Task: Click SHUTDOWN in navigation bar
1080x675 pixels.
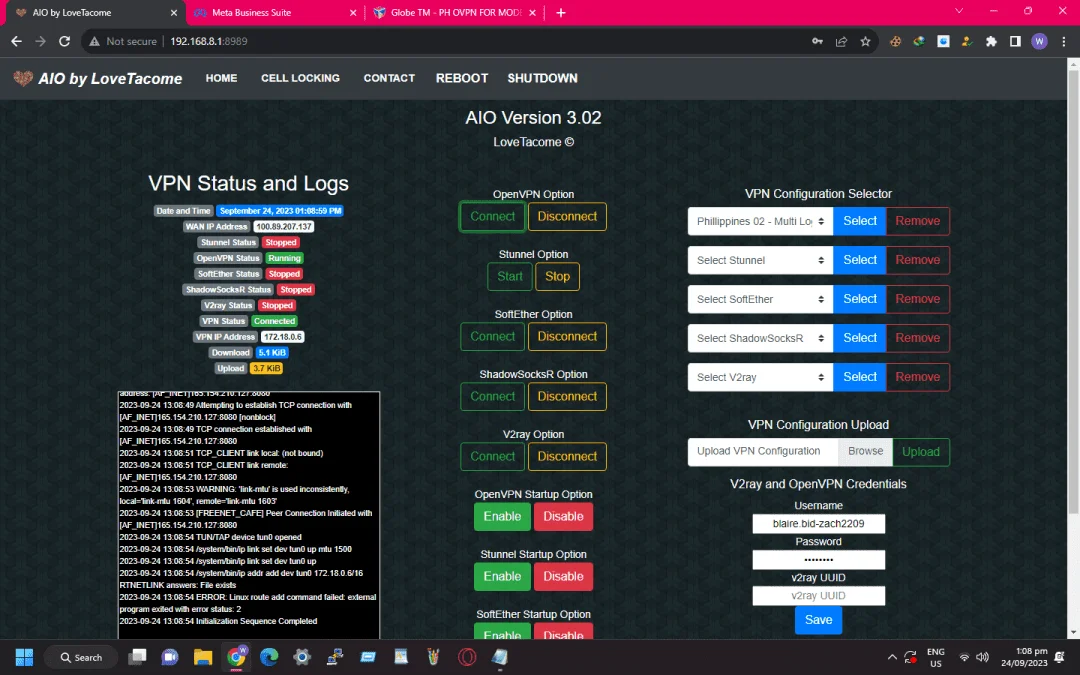Action: [x=543, y=79]
